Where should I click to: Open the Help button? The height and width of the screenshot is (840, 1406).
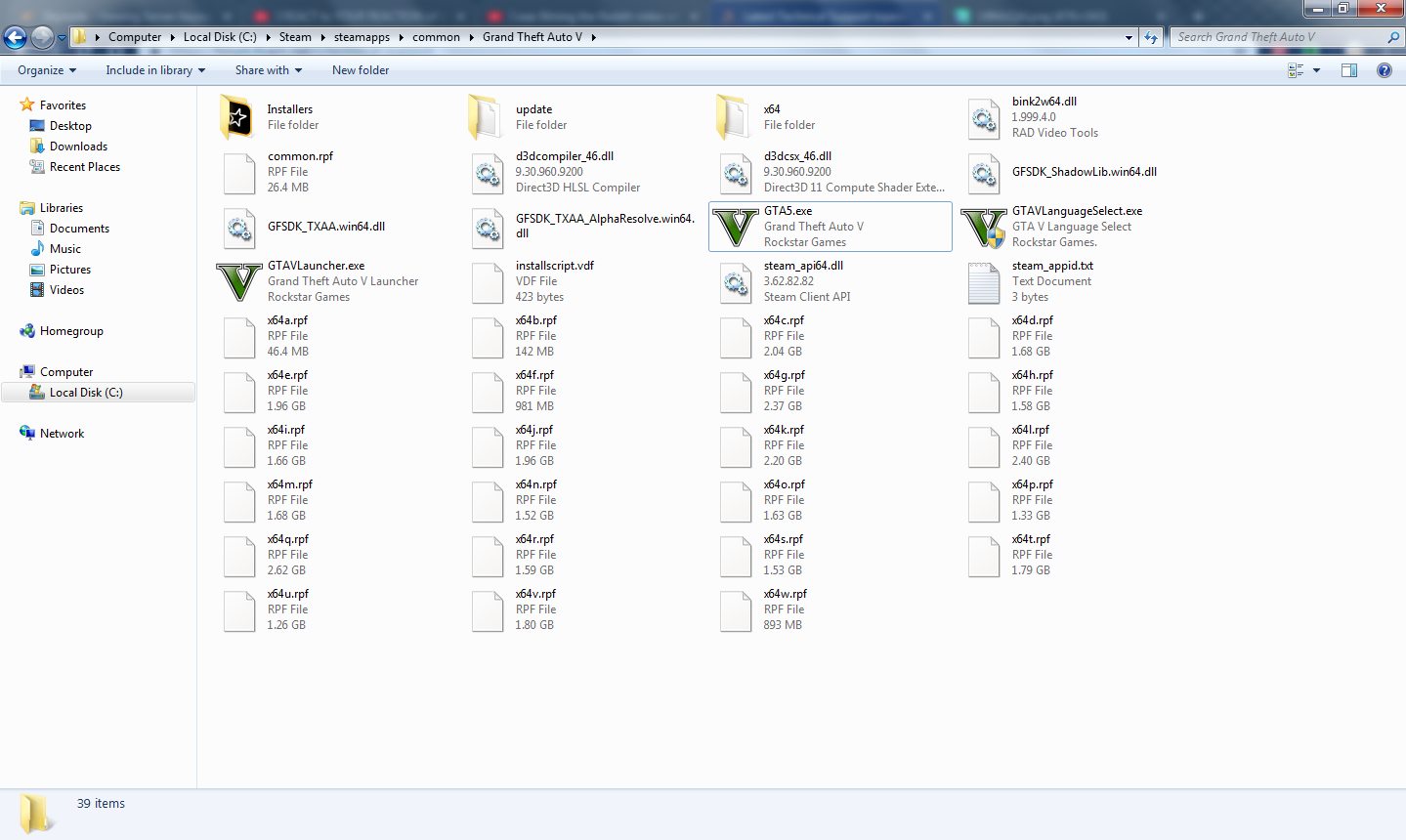click(1385, 70)
